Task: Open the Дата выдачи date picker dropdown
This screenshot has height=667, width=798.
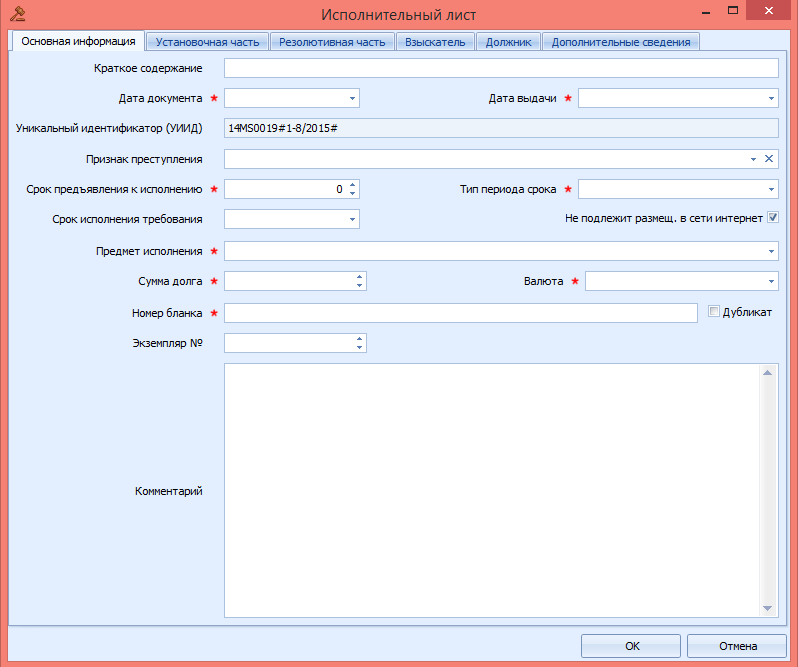Action: [x=771, y=98]
